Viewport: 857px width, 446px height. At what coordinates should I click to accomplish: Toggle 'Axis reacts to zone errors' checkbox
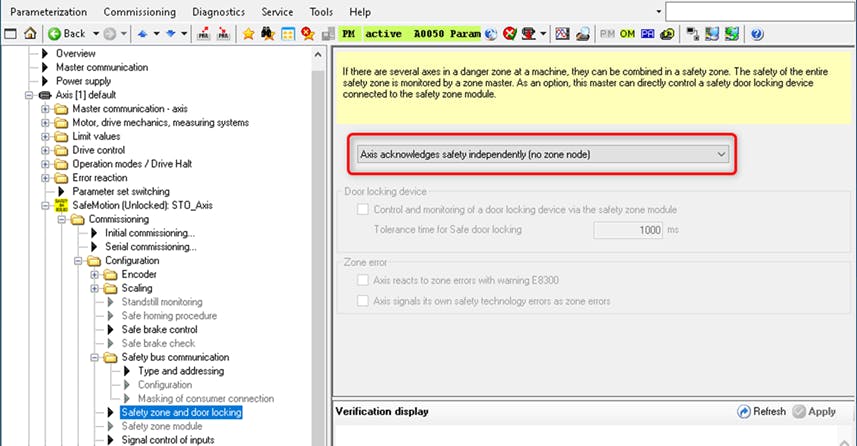[362, 280]
